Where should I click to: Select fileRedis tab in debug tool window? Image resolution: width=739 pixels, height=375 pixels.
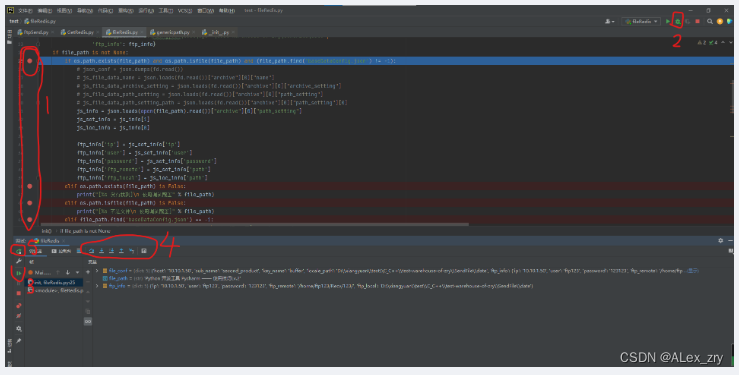pos(49,241)
